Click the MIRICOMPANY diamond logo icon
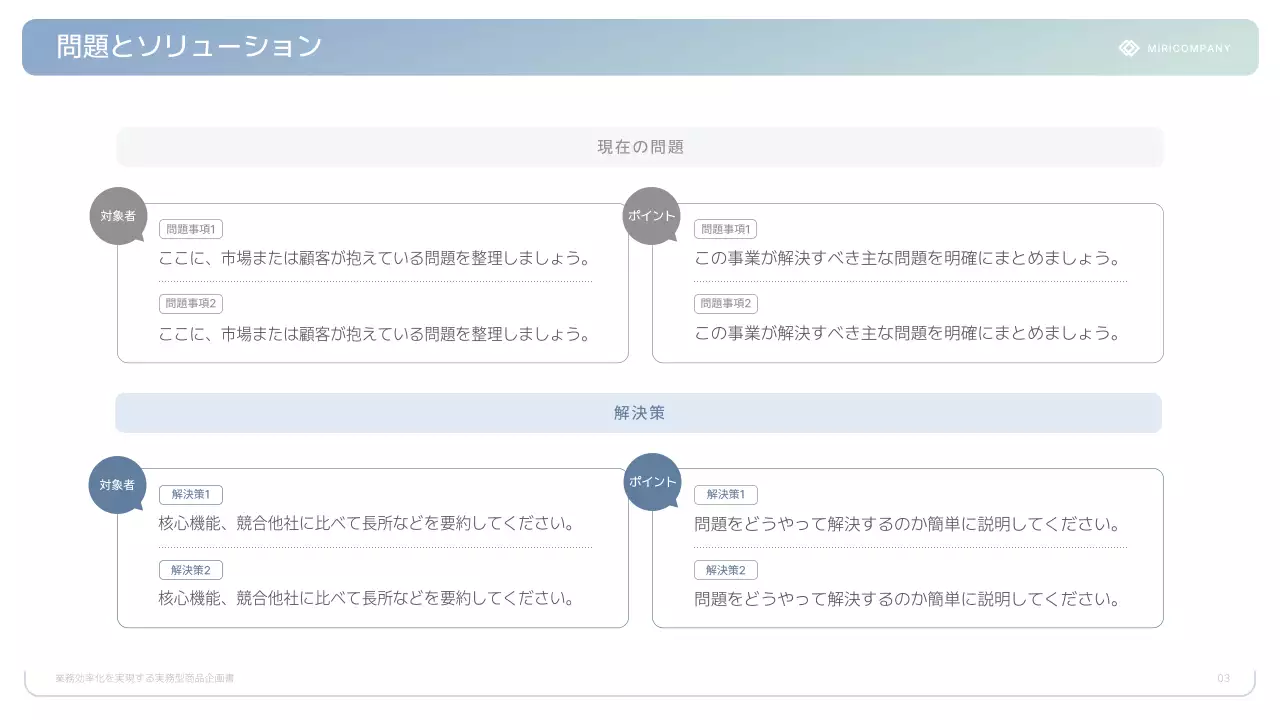This screenshot has width=1280, height=720. pyautogui.click(x=1129, y=47)
